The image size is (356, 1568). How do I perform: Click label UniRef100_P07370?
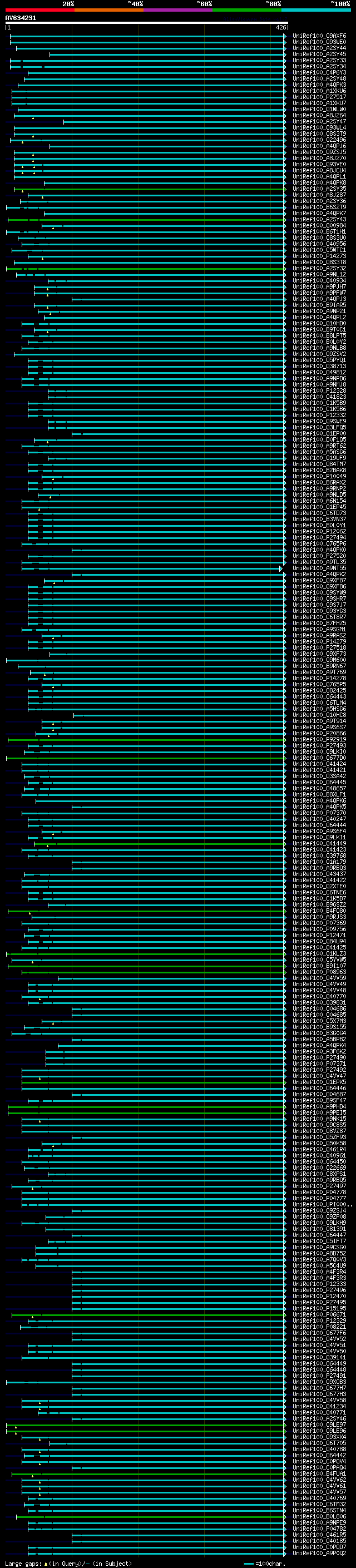coord(319,813)
